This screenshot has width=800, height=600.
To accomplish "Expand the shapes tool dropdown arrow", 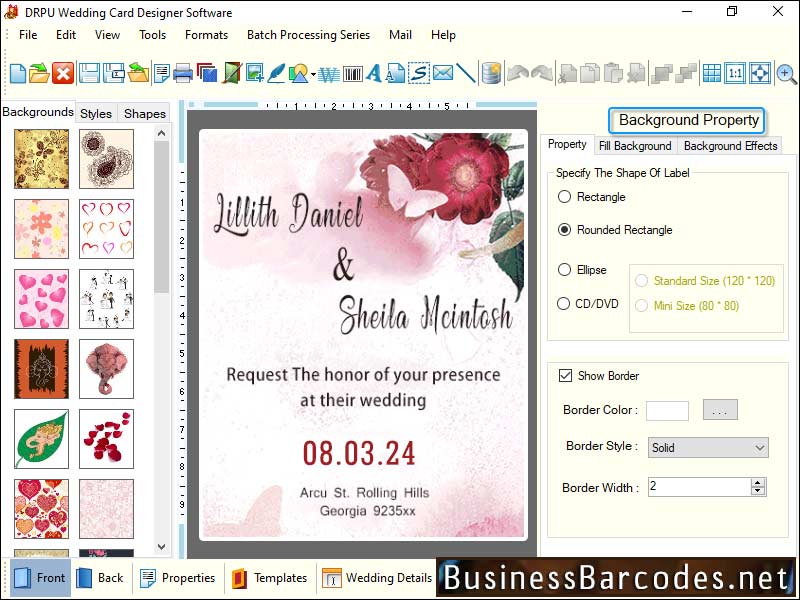I will point(313,73).
